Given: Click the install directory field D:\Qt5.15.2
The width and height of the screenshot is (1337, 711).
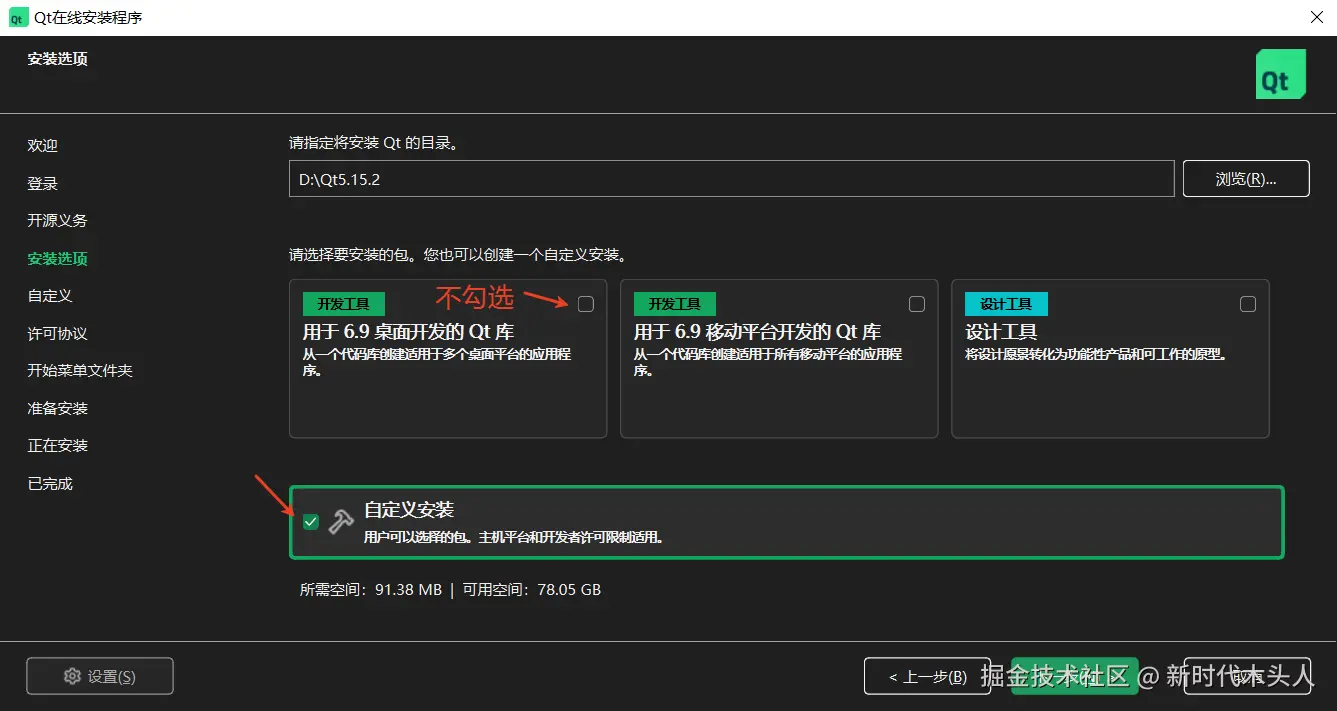Looking at the screenshot, I should [x=732, y=179].
